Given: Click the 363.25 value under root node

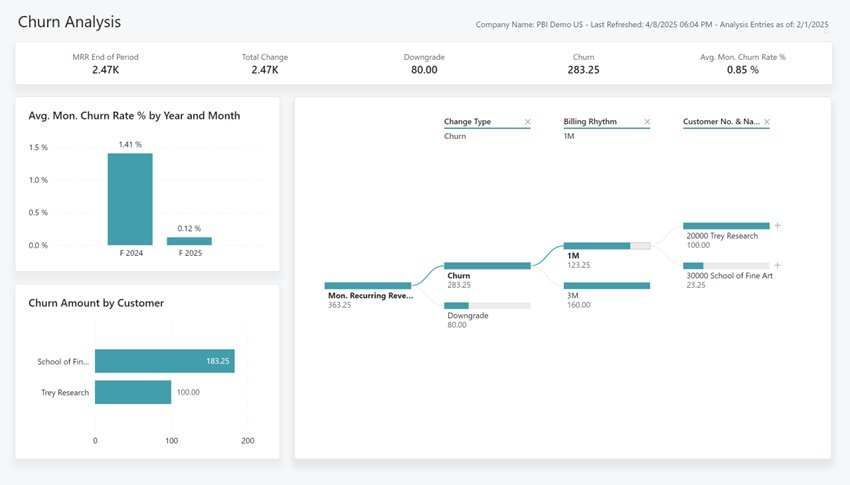Looking at the screenshot, I should 339,305.
